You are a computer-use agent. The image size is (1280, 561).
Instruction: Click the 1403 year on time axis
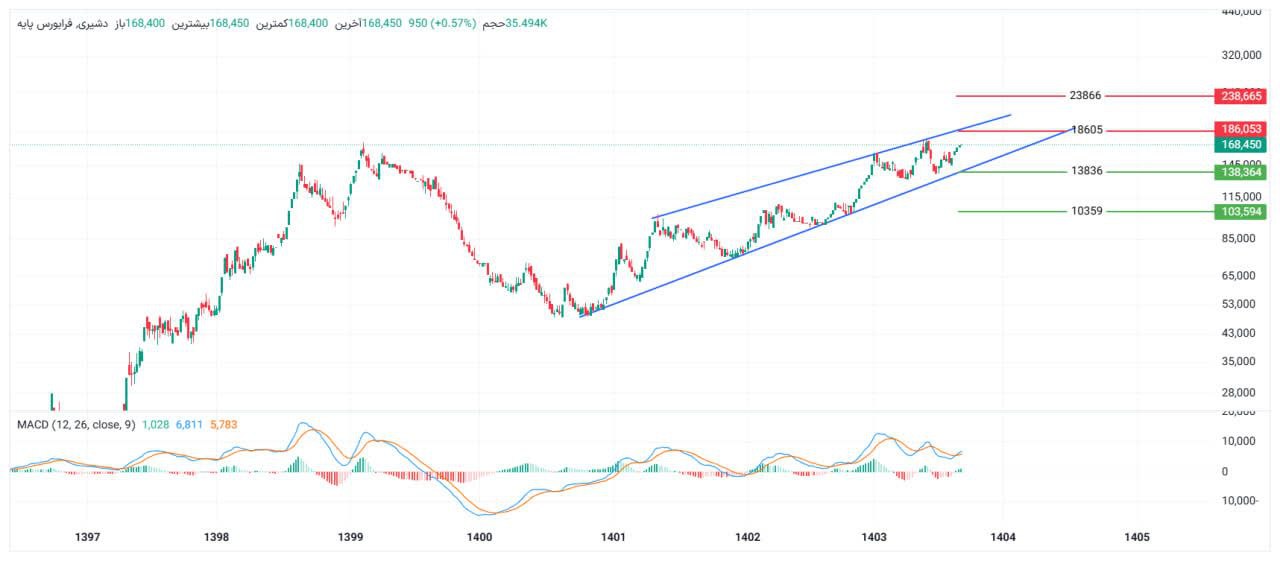click(x=874, y=538)
